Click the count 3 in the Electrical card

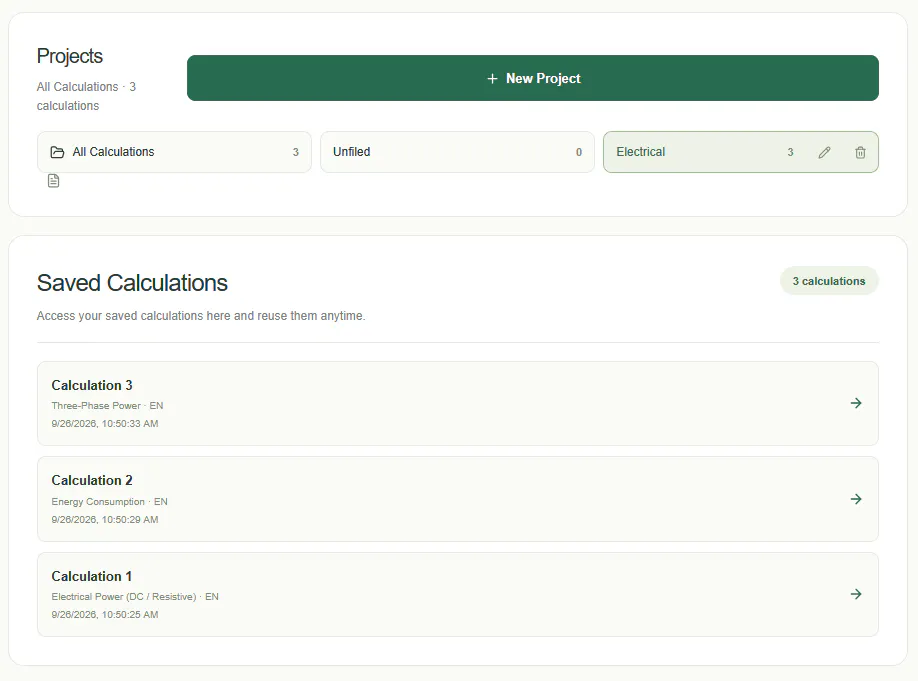click(790, 152)
